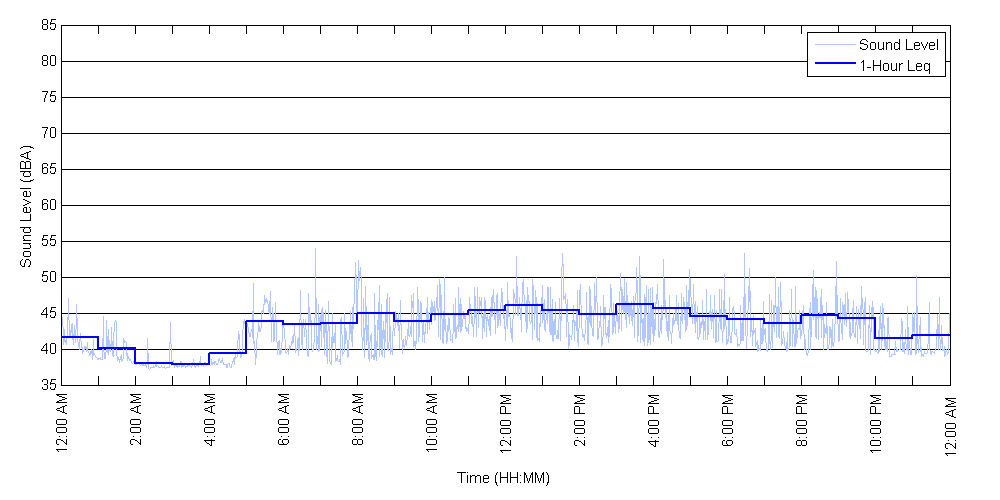Select the 10:00 PM x-axis tick label
The image size is (1000, 500).
876,425
